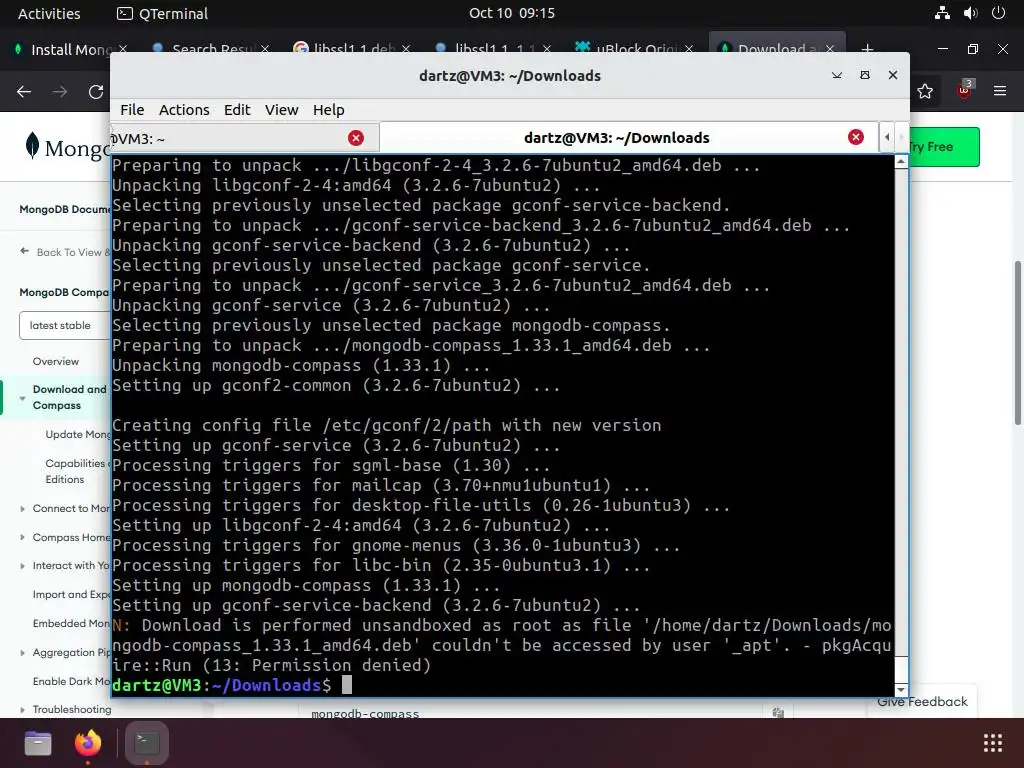Click the Try Free button
This screenshot has height=768, width=1024.
(x=944, y=147)
